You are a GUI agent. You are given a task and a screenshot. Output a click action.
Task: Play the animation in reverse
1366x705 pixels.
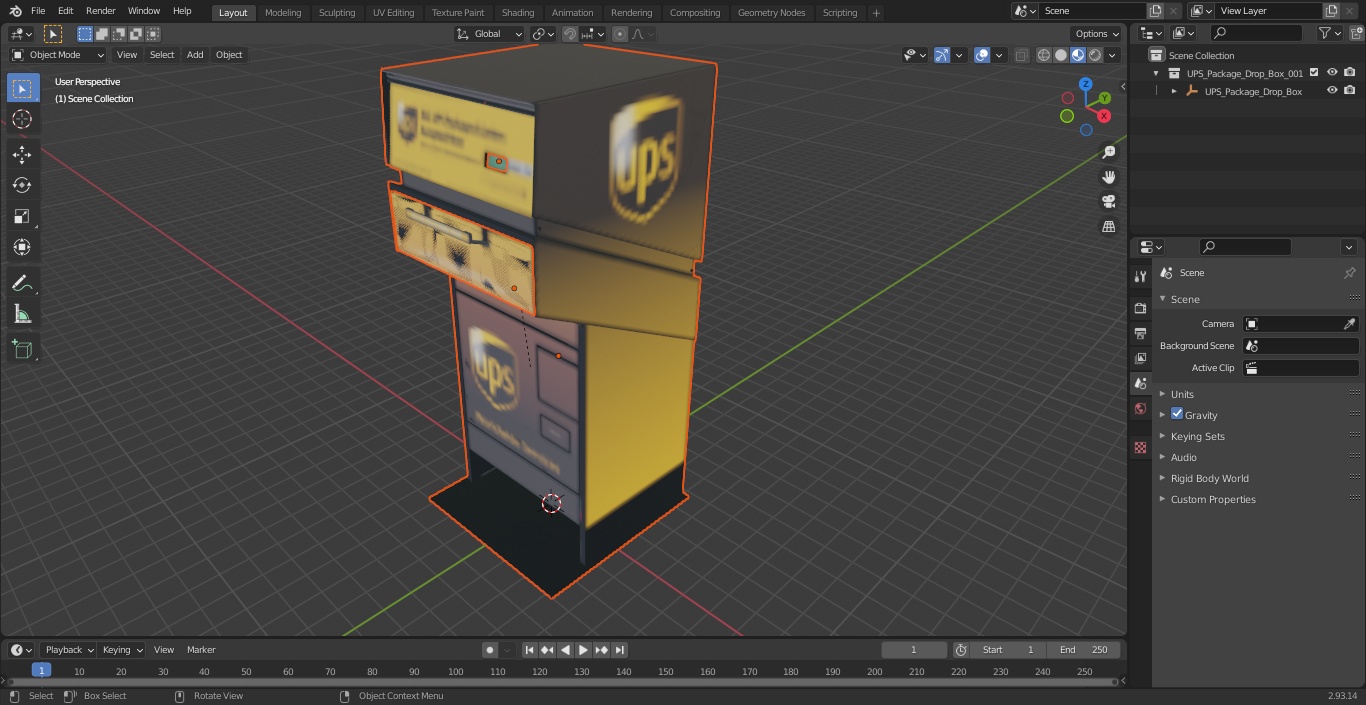[566, 650]
